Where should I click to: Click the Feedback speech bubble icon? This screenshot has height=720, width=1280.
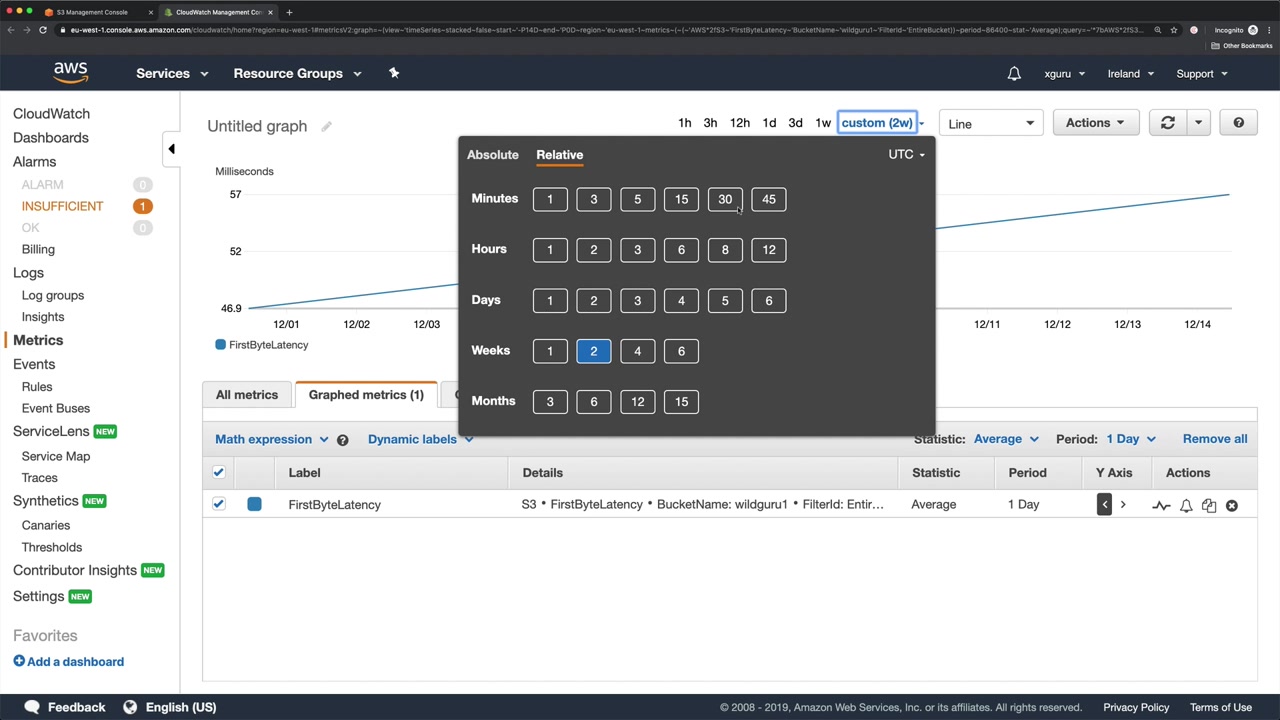pyautogui.click(x=32, y=707)
